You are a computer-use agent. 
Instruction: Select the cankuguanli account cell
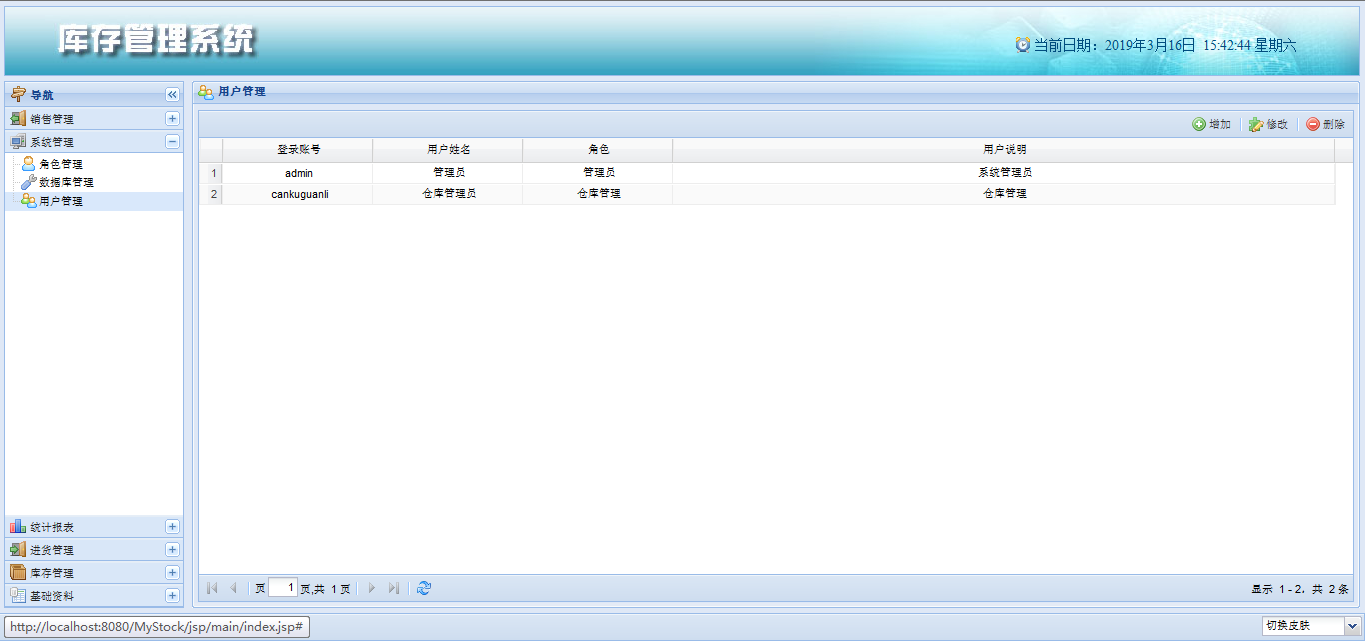point(298,194)
